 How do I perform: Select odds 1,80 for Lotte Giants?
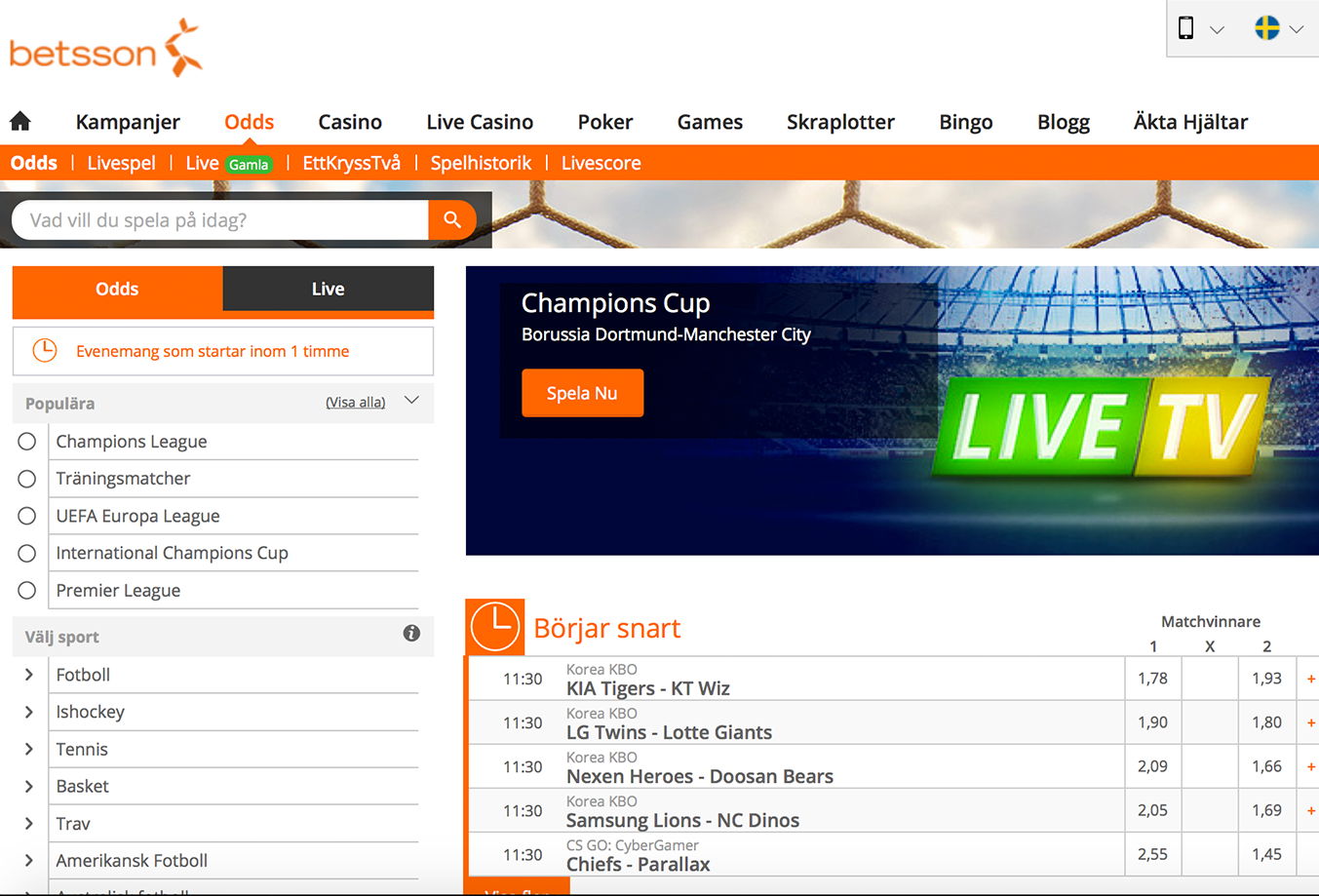click(x=1266, y=722)
